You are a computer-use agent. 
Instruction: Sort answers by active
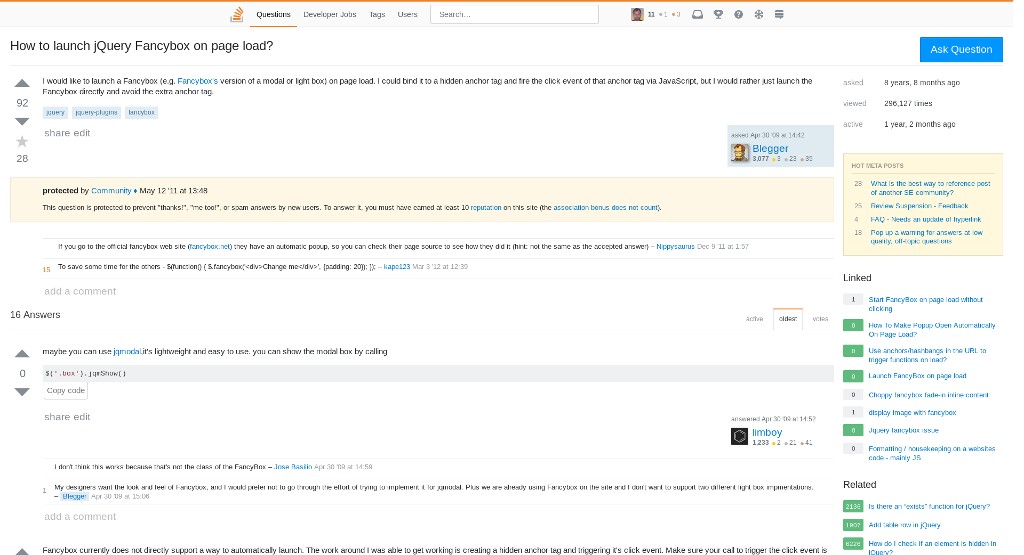pos(754,319)
